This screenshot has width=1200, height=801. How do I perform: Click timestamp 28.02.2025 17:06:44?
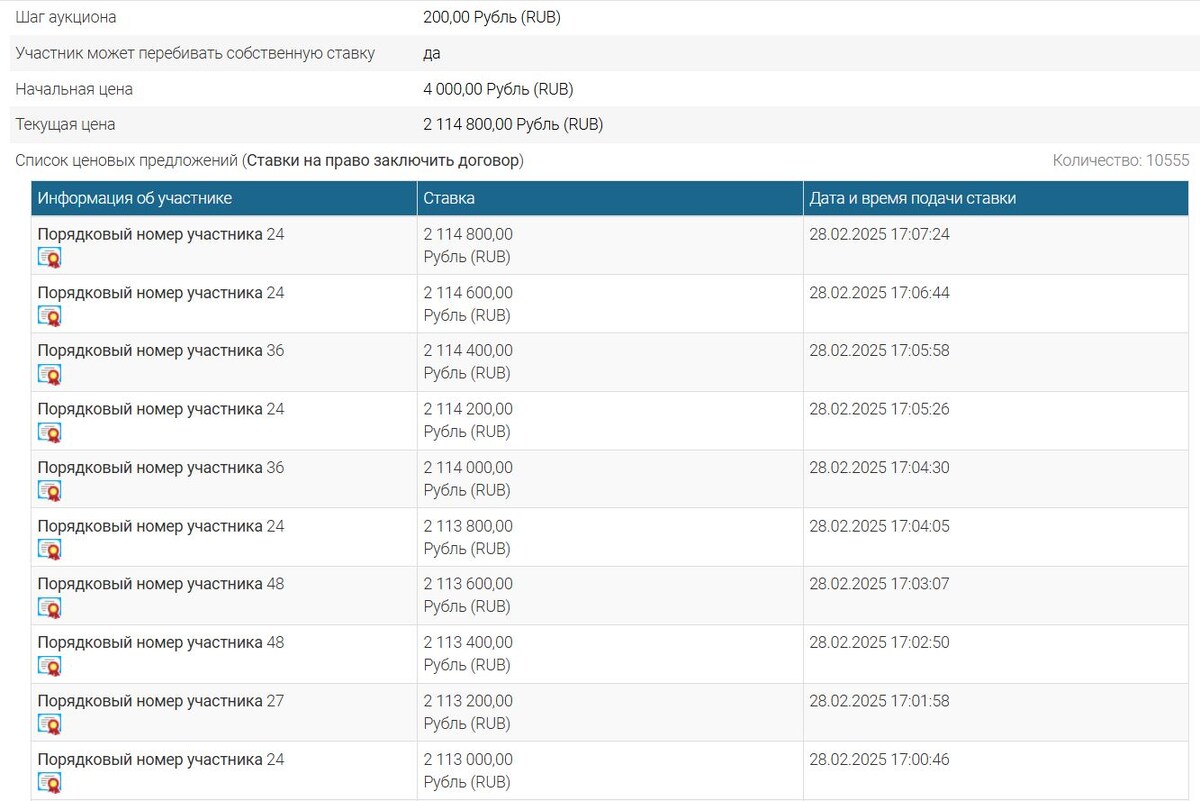pos(879,293)
